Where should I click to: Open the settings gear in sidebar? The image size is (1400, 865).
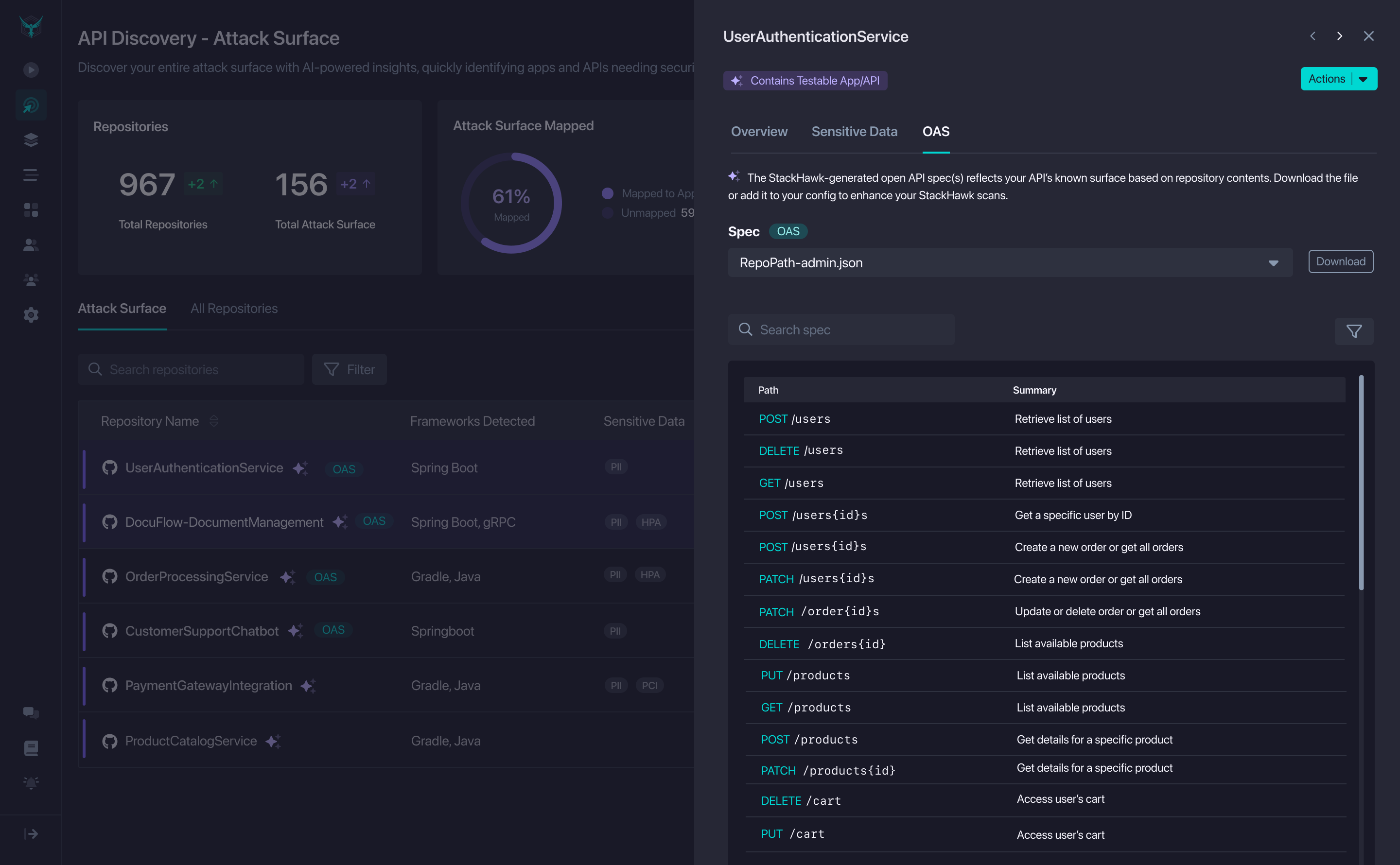[31, 314]
